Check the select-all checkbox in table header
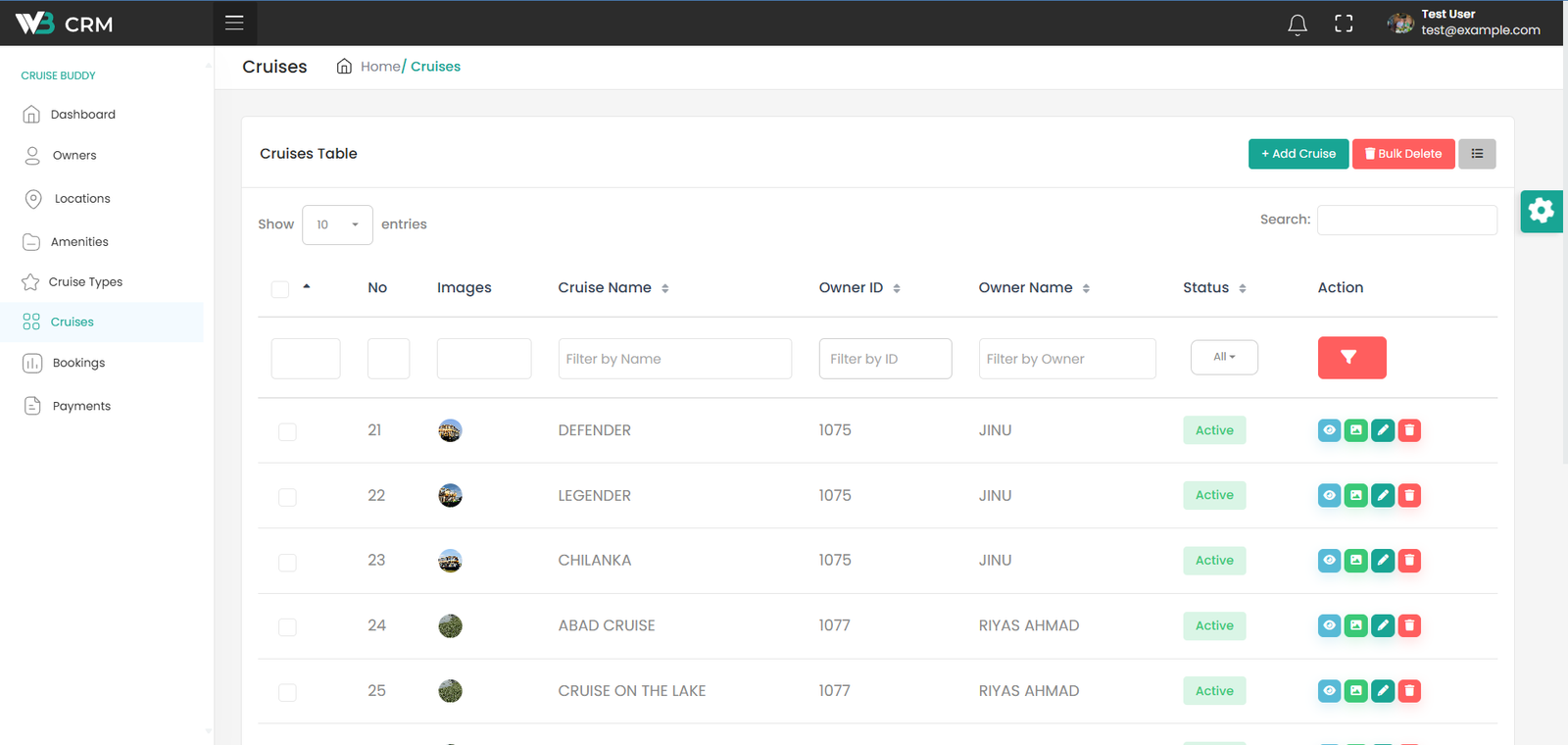The height and width of the screenshot is (745, 1568). pyautogui.click(x=280, y=289)
